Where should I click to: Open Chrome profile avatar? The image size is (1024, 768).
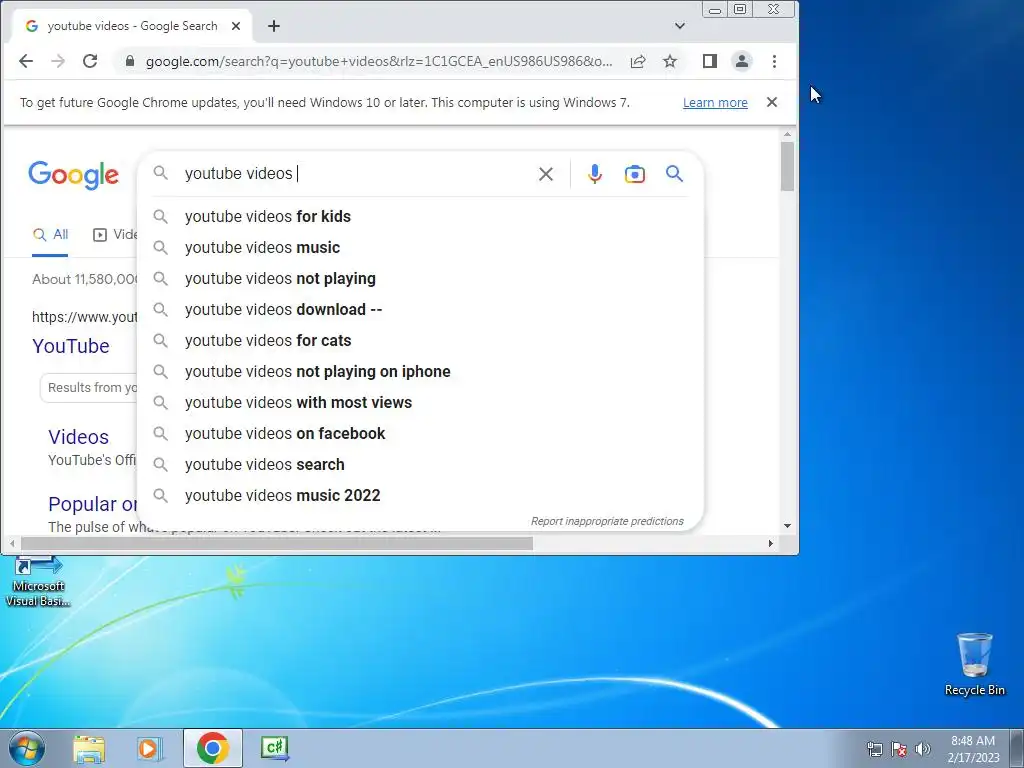[x=742, y=61]
